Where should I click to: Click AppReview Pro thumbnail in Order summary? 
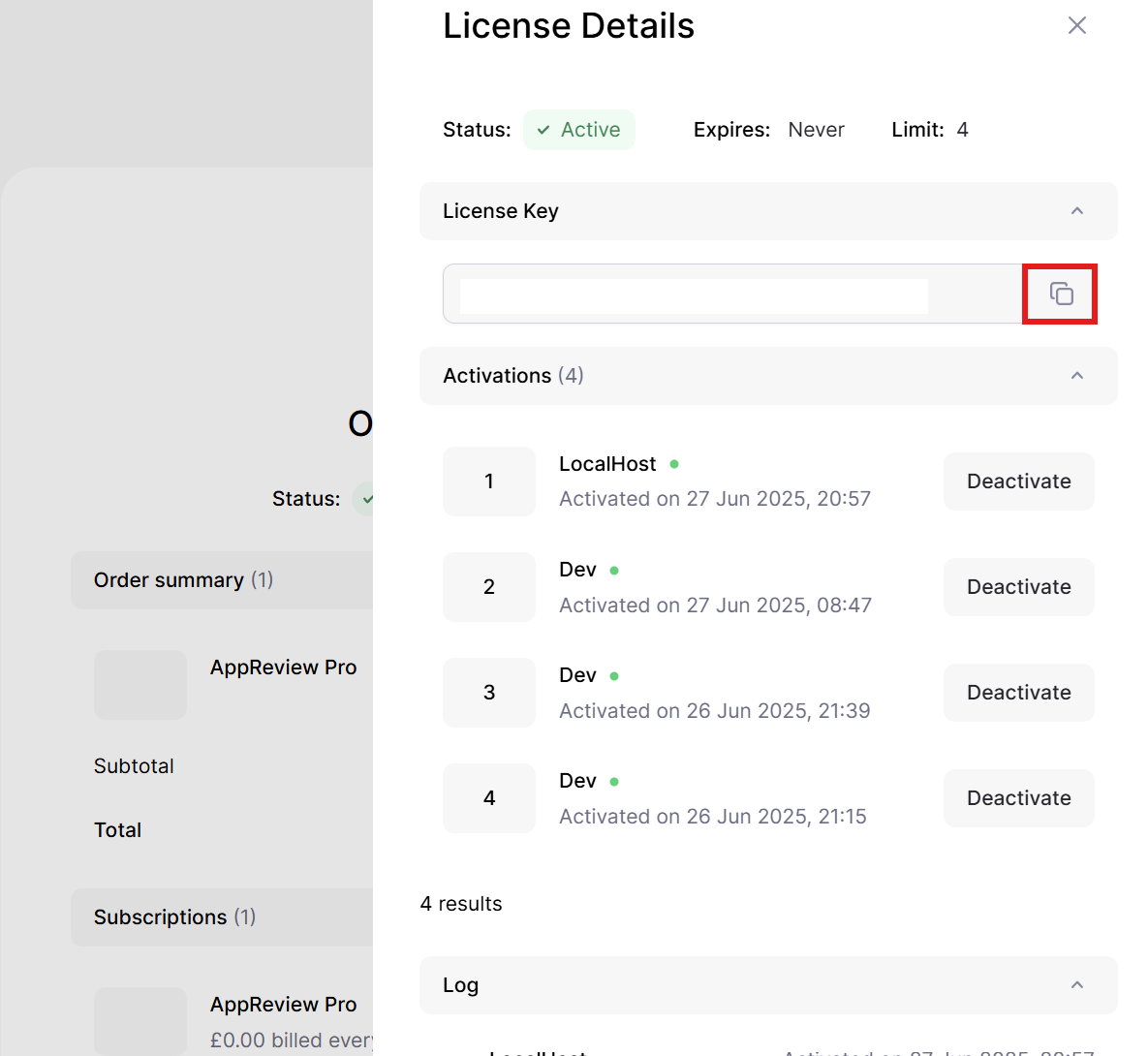[140, 685]
